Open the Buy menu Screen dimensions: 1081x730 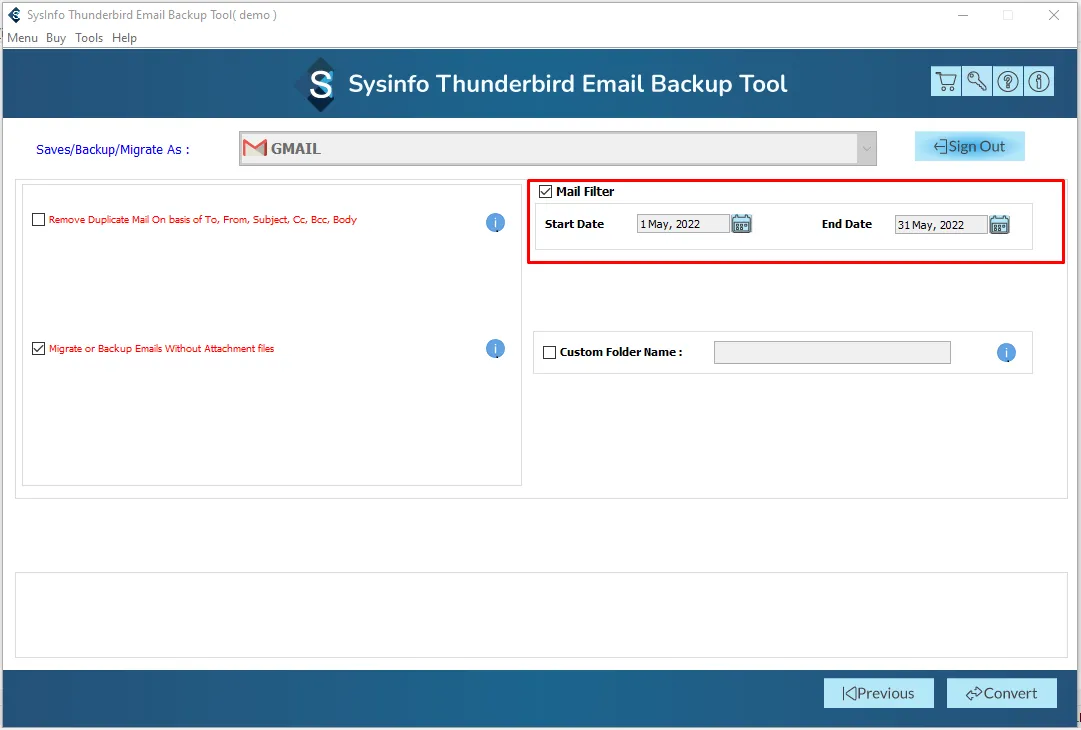point(56,37)
